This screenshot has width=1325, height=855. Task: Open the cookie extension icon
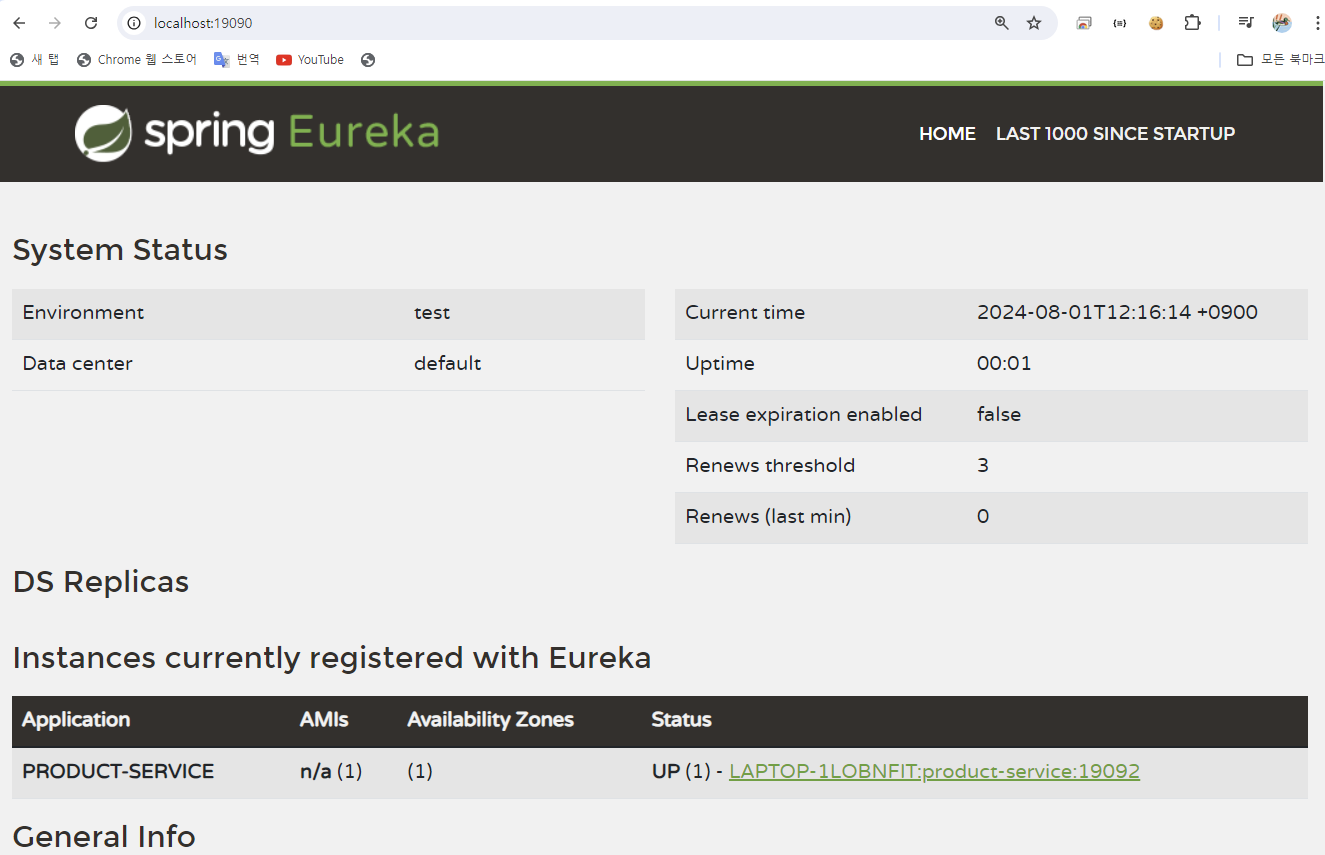(1156, 23)
